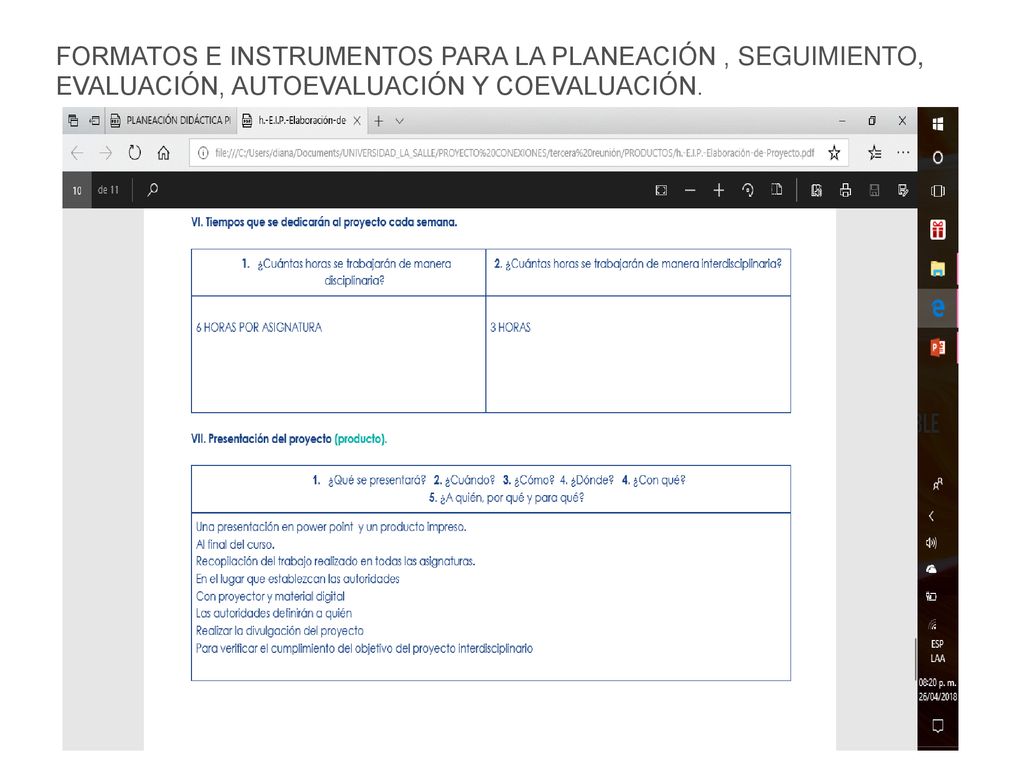Go back to previous page
1024x768 pixels.
77,153
